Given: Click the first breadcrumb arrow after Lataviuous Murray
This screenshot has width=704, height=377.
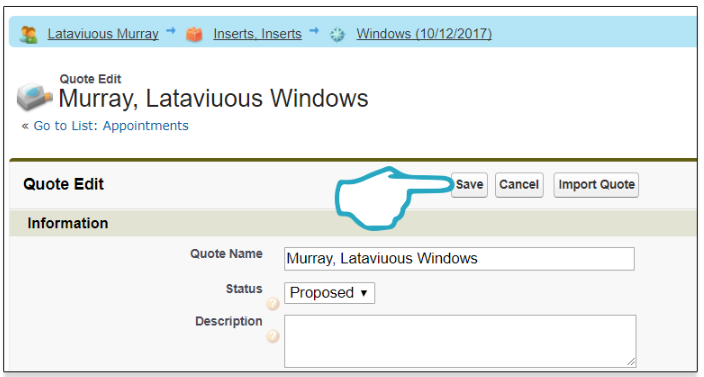Looking at the screenshot, I should pos(171,31).
